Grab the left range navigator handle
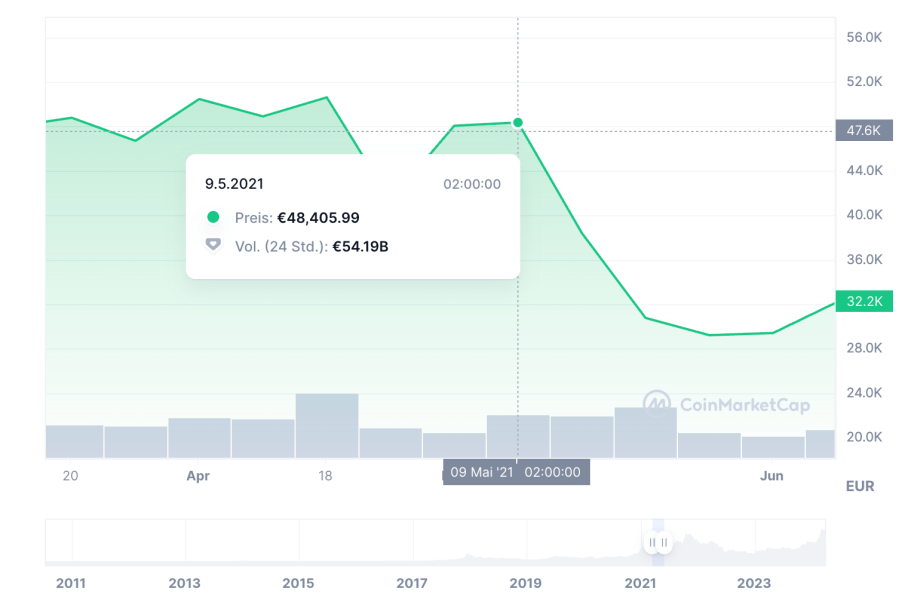Viewport: 905px width, 613px height. (x=652, y=543)
